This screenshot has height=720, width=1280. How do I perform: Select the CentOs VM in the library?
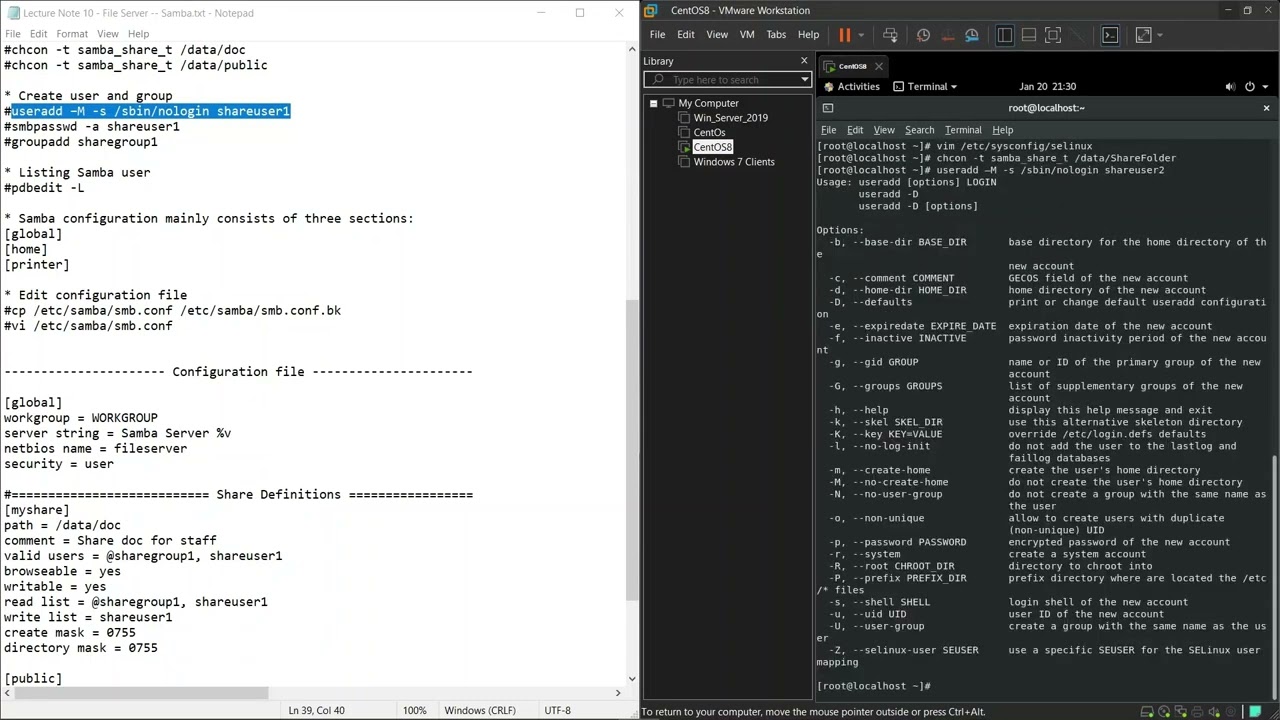coord(709,132)
